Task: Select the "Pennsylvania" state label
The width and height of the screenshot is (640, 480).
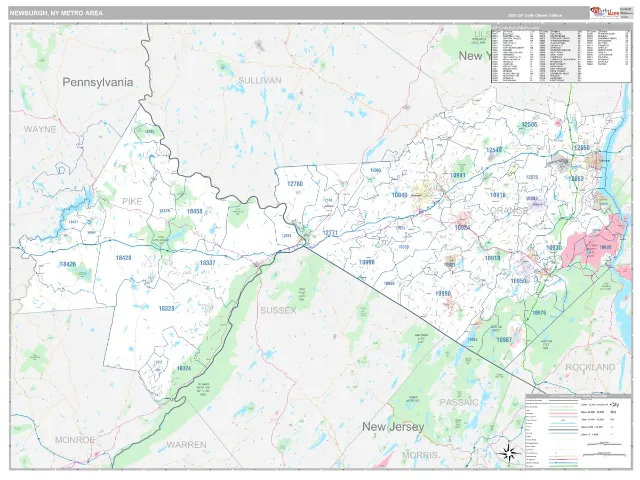Action: (98, 82)
